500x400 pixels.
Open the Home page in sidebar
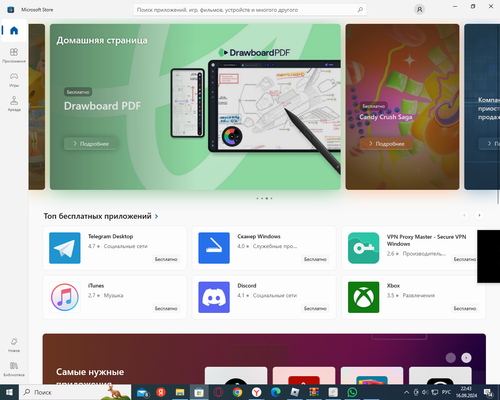(x=14, y=31)
